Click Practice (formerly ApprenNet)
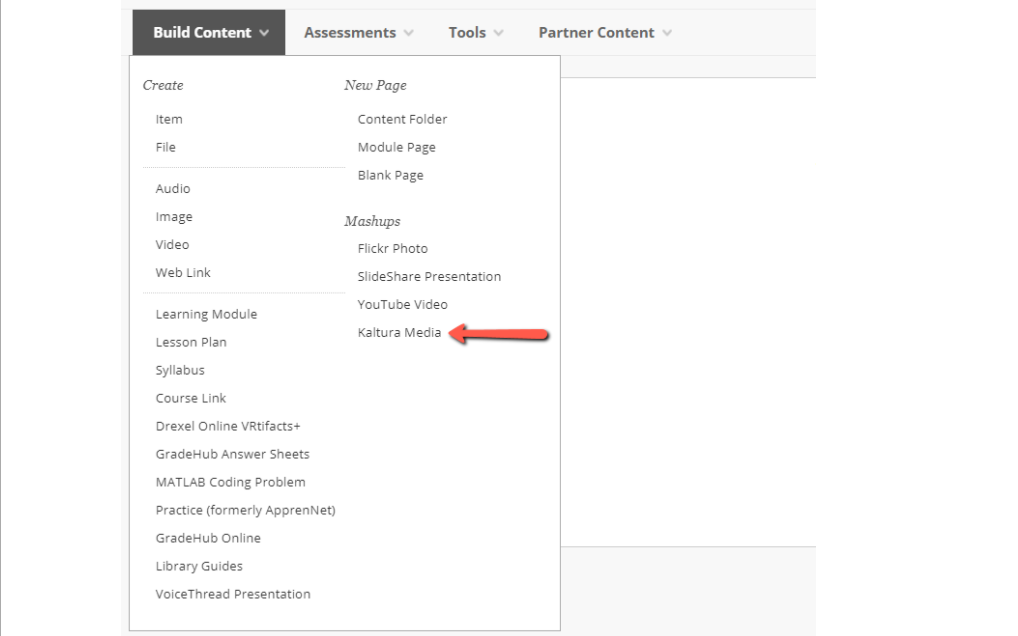1018x636 pixels. tap(245, 510)
